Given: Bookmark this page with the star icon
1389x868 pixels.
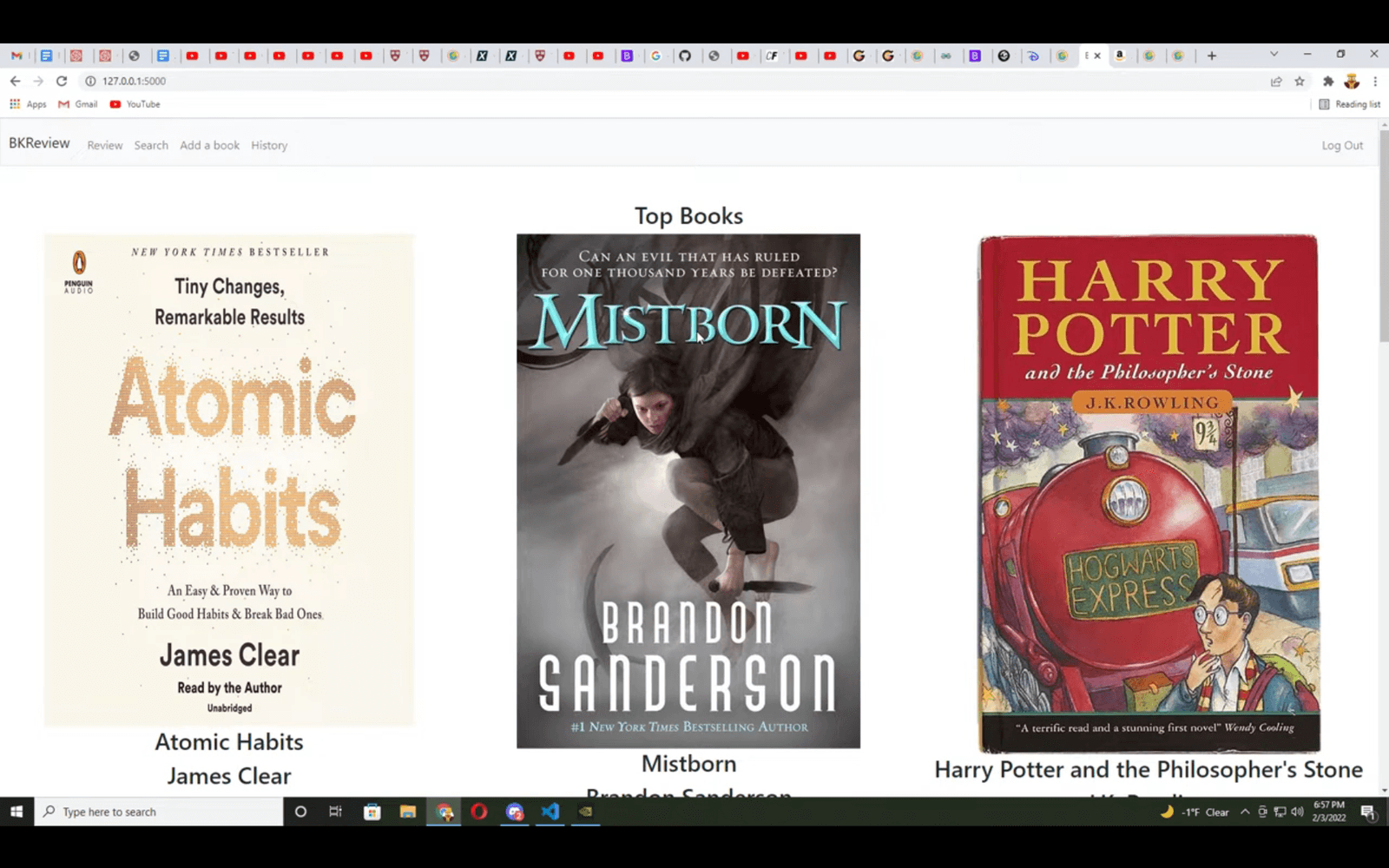Looking at the screenshot, I should click(1300, 82).
